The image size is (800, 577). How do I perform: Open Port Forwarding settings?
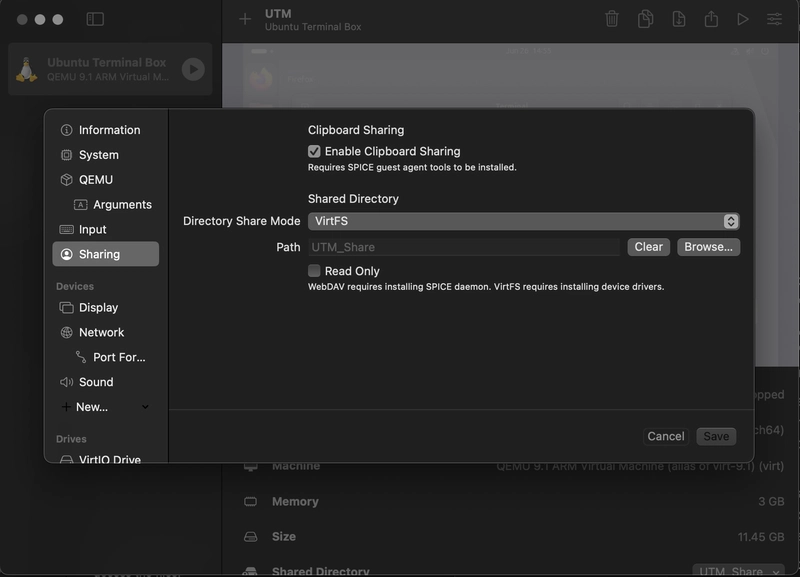click(106, 357)
